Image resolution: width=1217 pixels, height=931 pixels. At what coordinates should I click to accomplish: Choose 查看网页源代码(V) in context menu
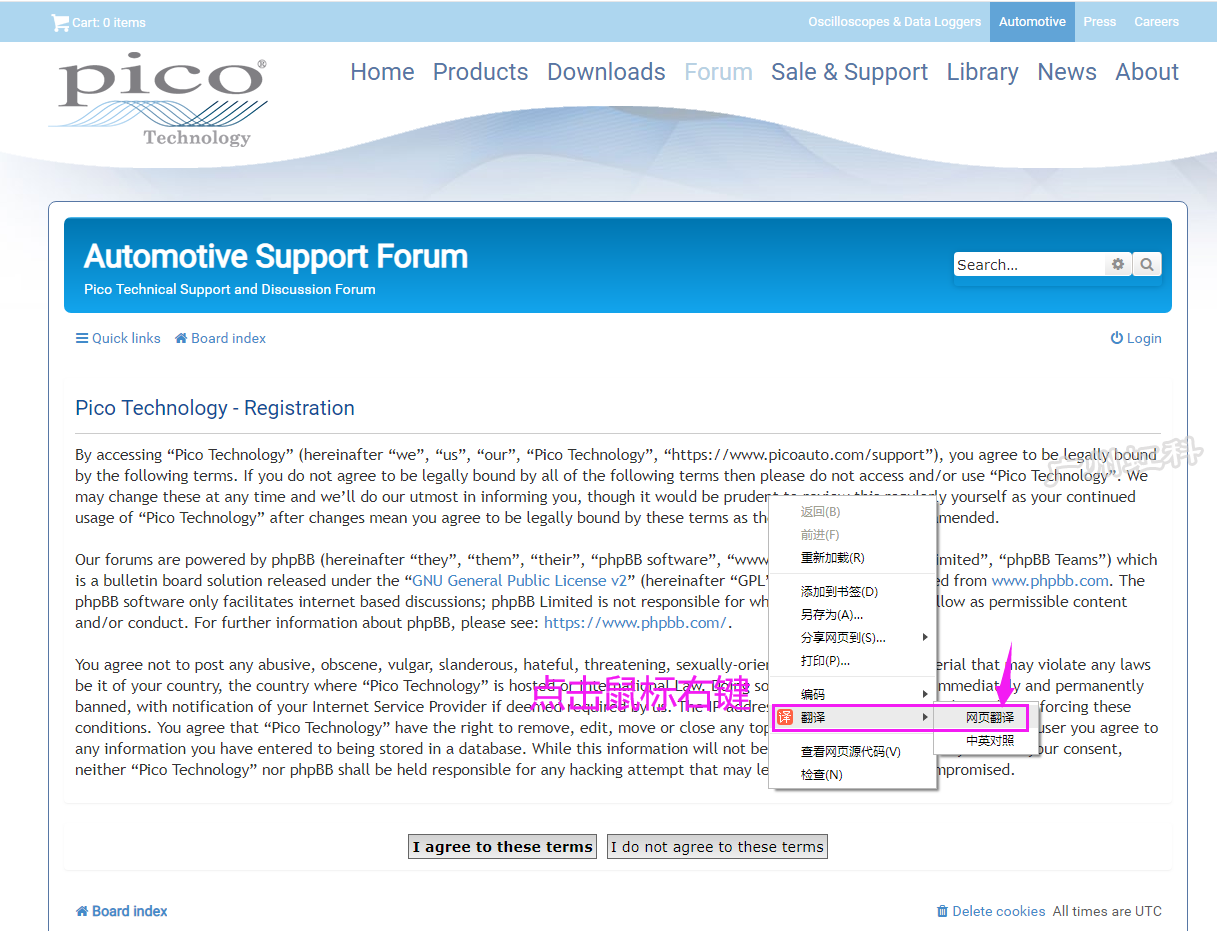853,752
